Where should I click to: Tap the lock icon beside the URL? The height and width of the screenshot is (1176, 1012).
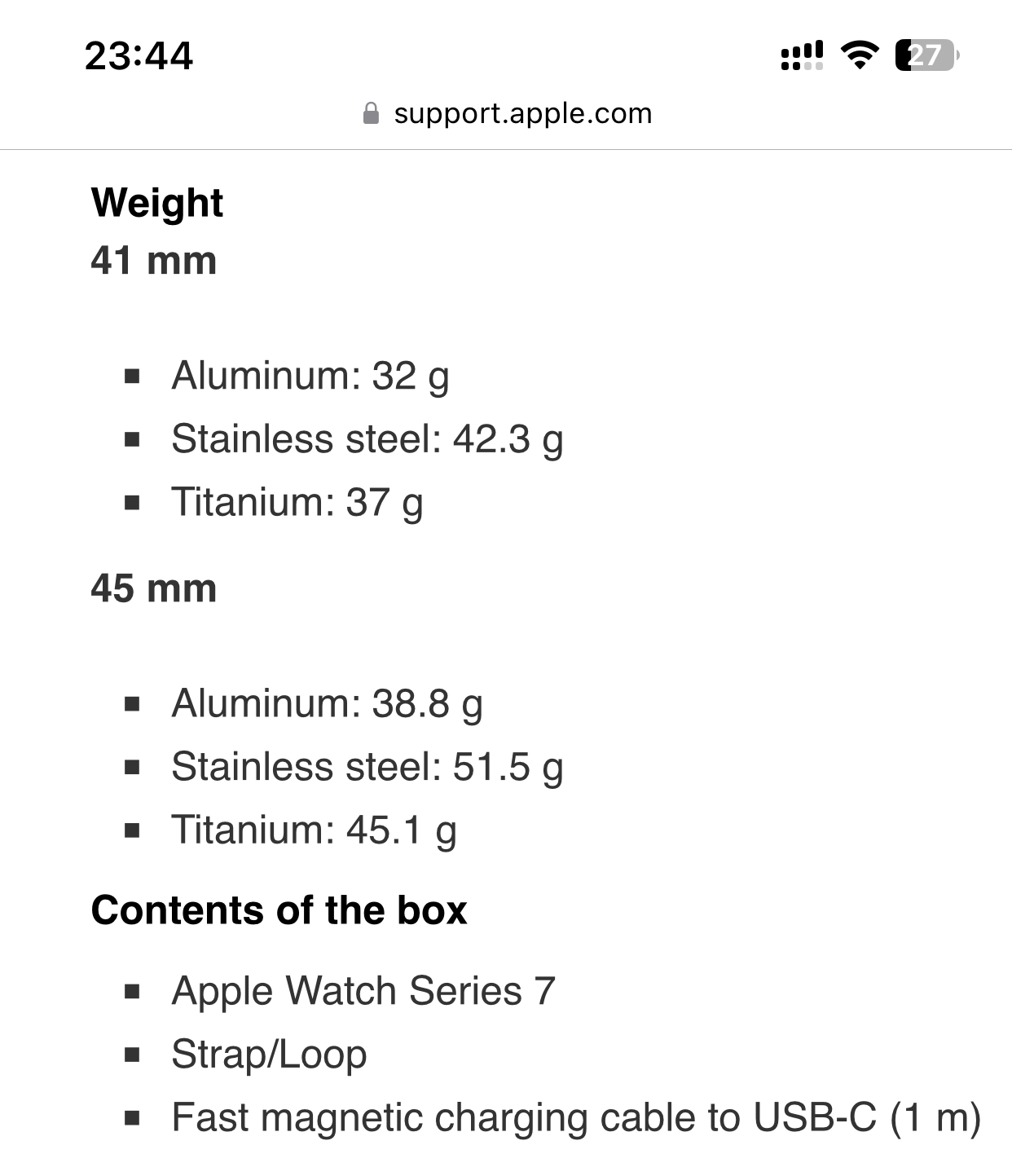[x=371, y=113]
